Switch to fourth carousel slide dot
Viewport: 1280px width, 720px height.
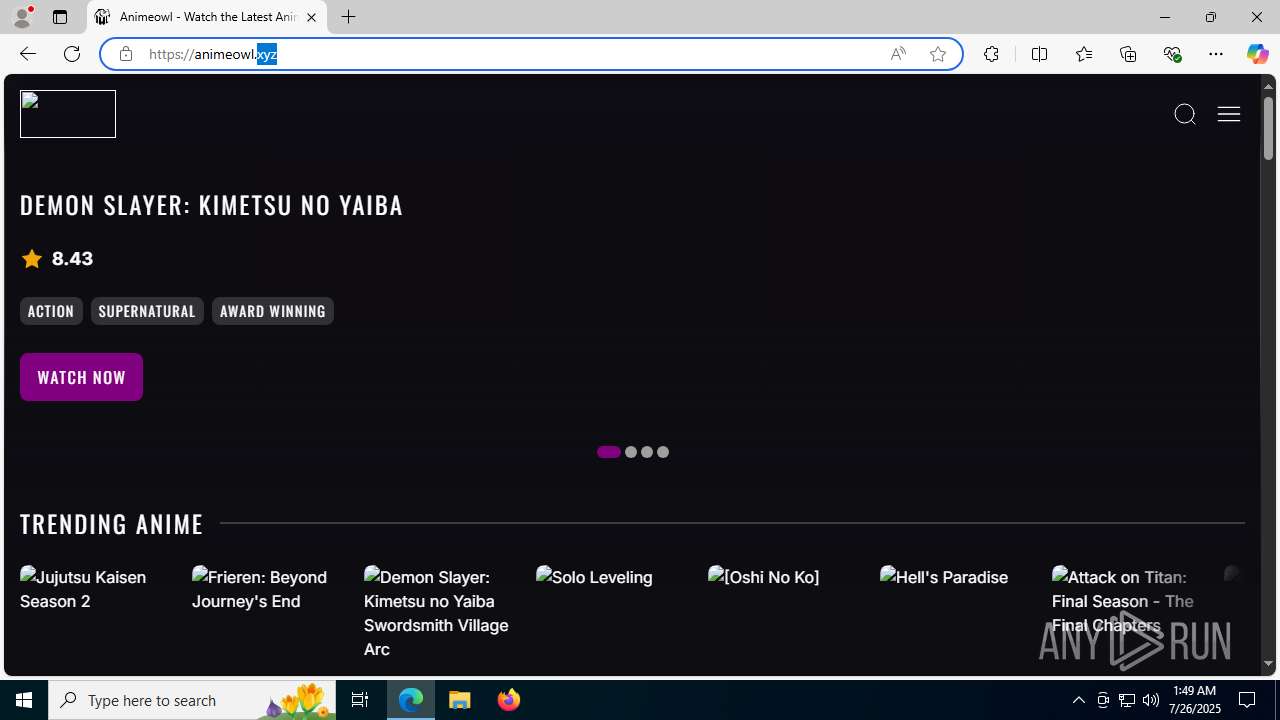tap(663, 452)
